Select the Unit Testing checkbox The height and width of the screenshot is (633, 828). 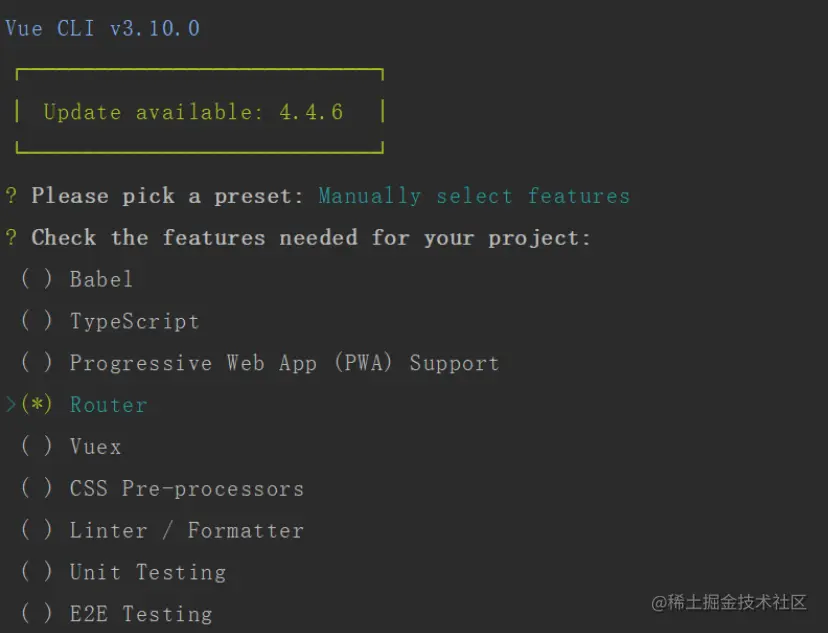[36, 572]
